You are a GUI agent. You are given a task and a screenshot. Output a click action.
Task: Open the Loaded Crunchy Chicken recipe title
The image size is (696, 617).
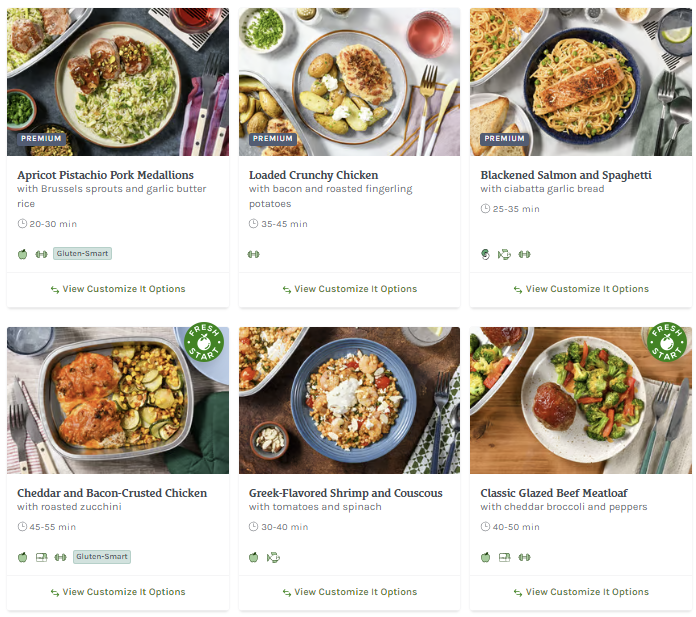point(313,175)
